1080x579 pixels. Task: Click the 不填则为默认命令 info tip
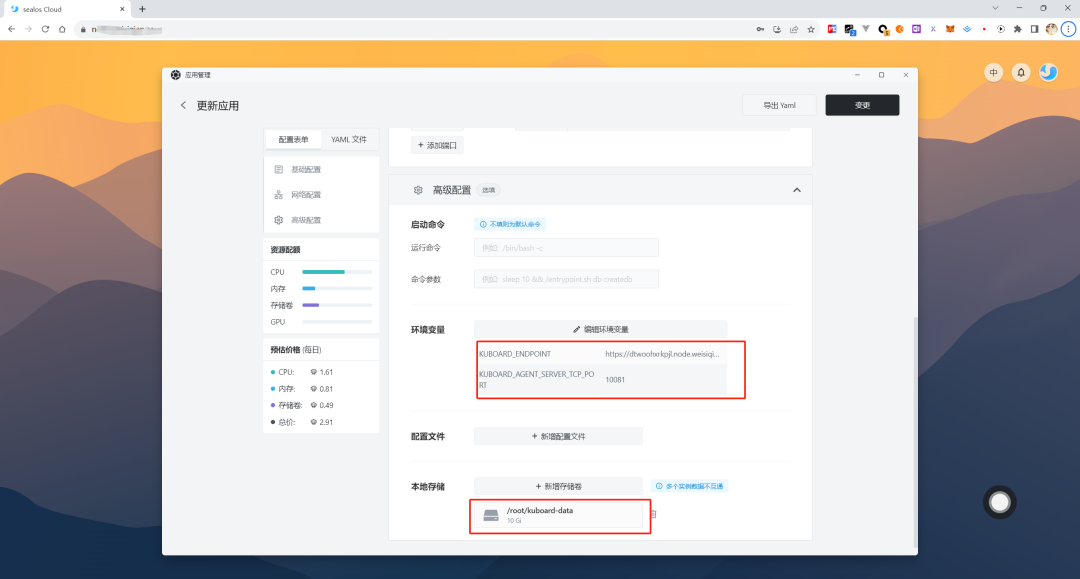point(510,224)
